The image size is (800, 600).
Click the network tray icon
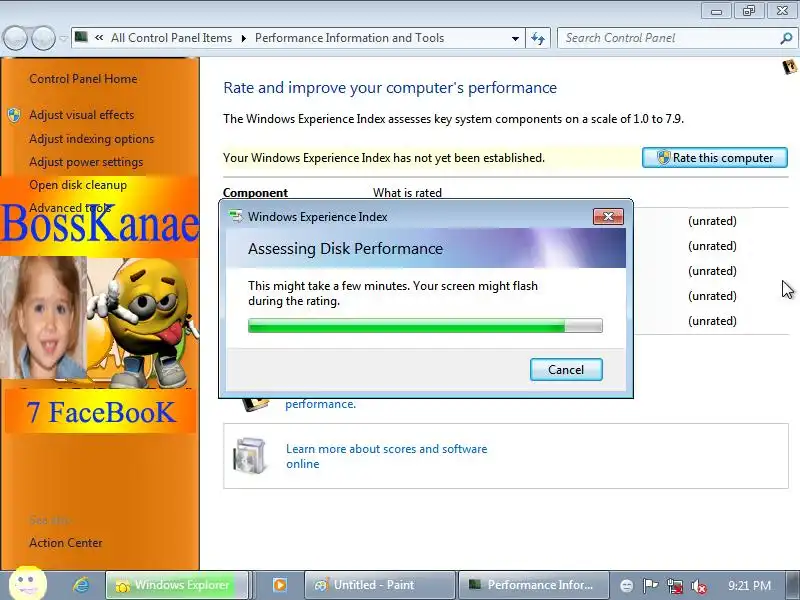point(674,586)
